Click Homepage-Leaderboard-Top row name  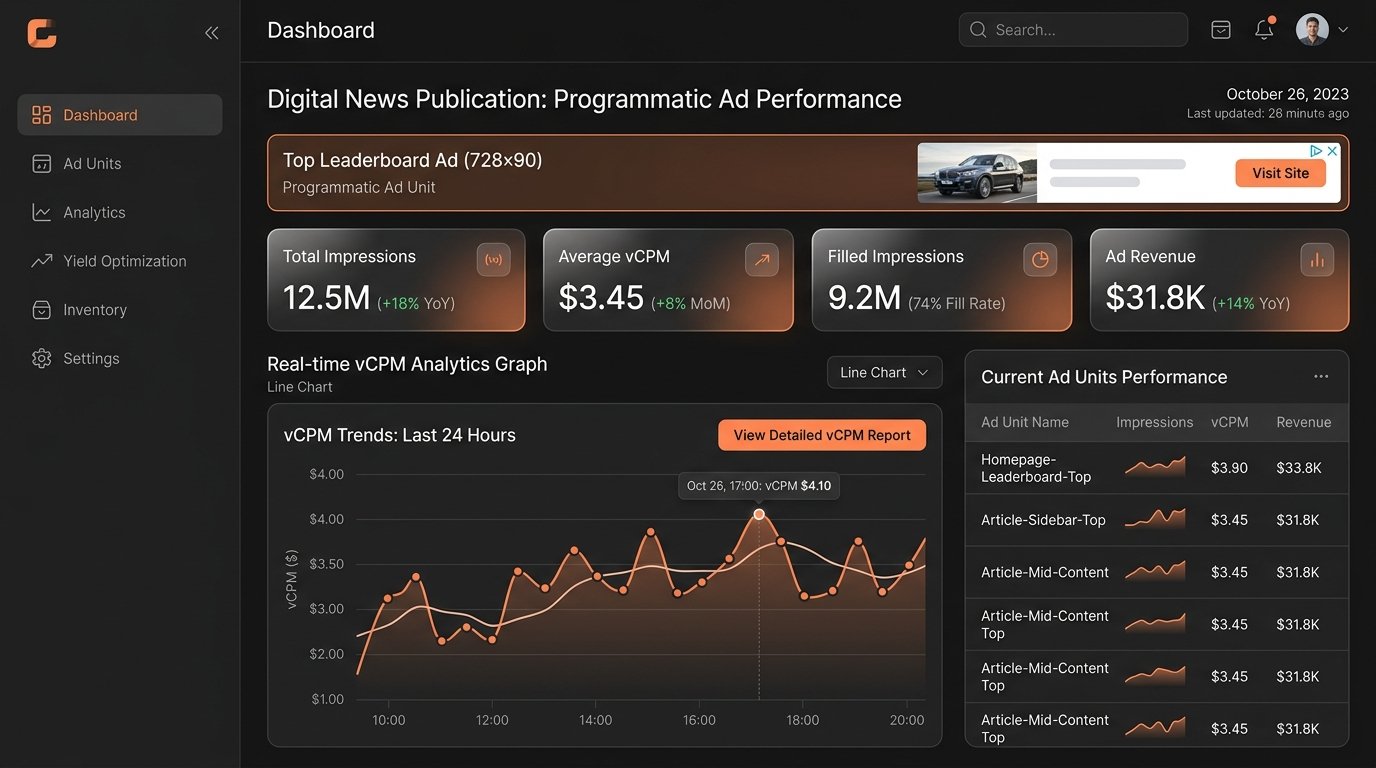pyautogui.click(x=1036, y=468)
